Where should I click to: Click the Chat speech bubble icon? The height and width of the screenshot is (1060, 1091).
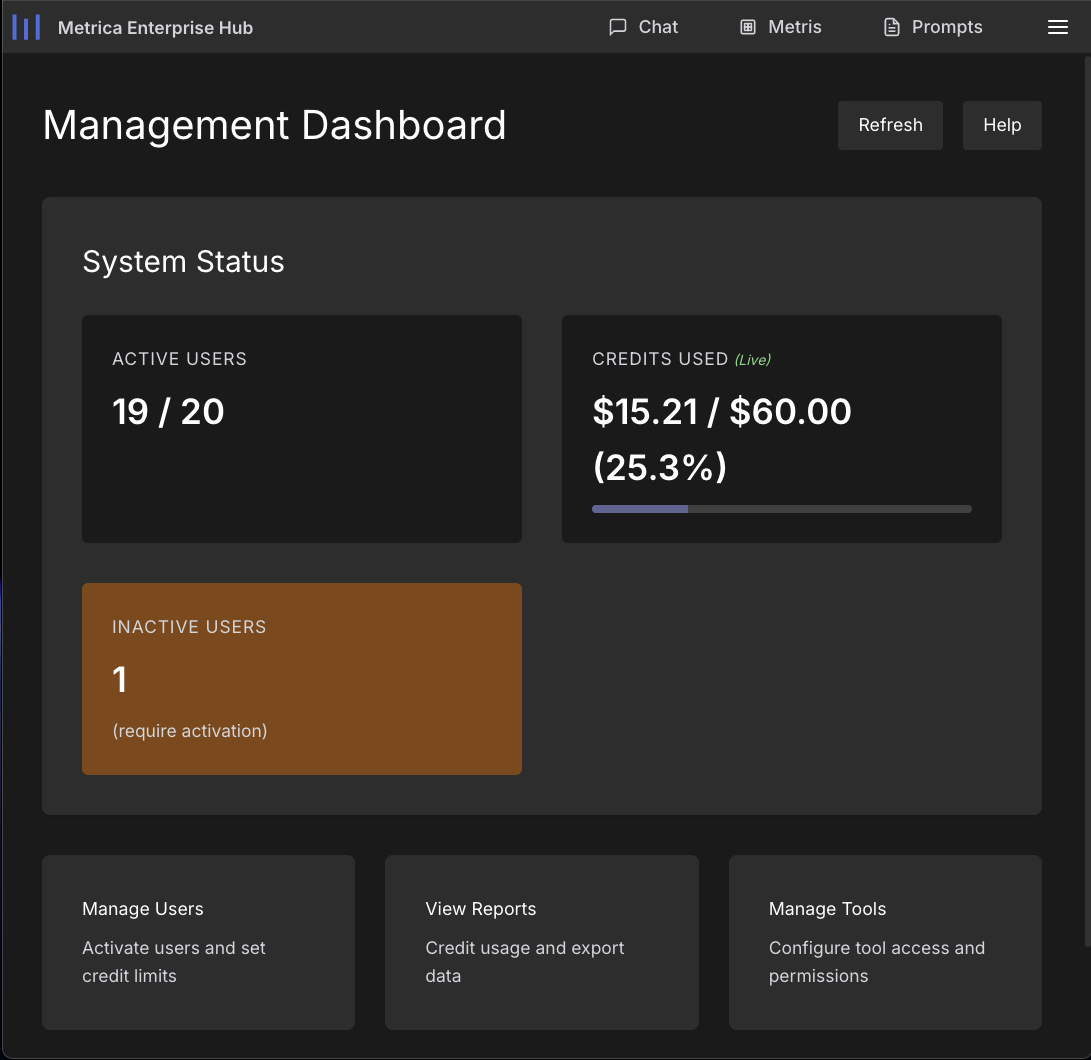(618, 27)
